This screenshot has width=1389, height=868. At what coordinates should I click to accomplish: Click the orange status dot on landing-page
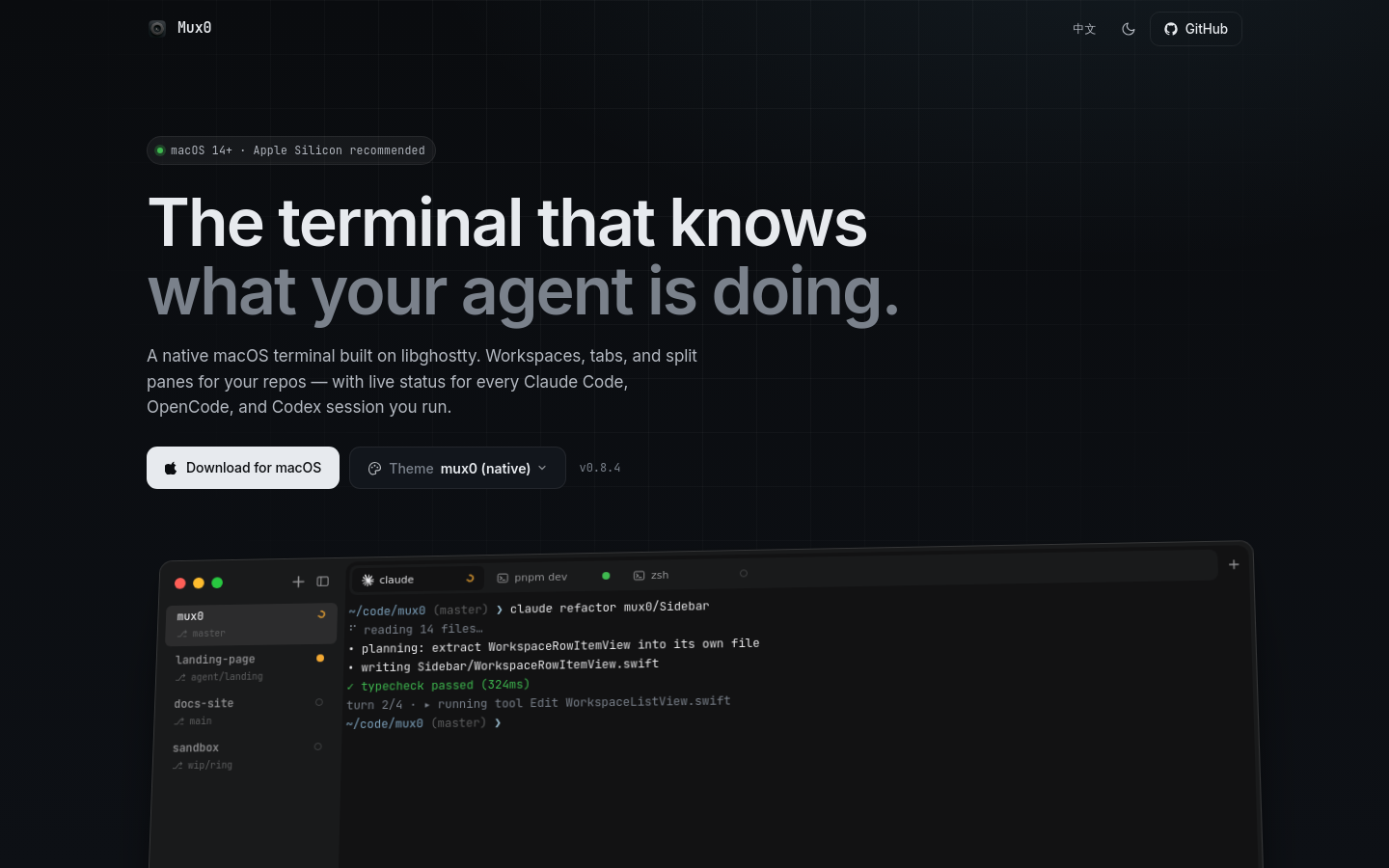pyautogui.click(x=320, y=658)
